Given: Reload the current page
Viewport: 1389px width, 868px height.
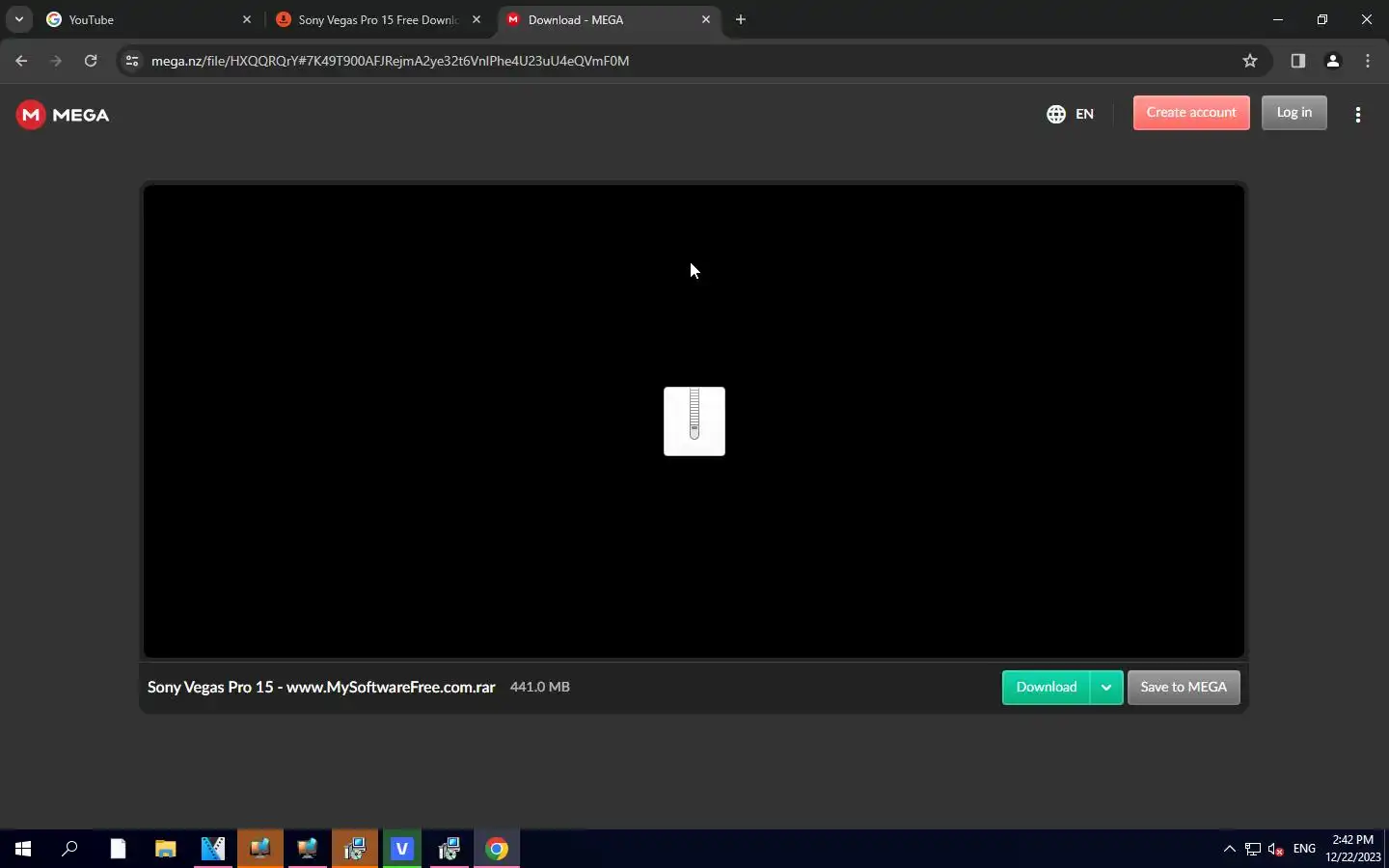Looking at the screenshot, I should point(91,61).
